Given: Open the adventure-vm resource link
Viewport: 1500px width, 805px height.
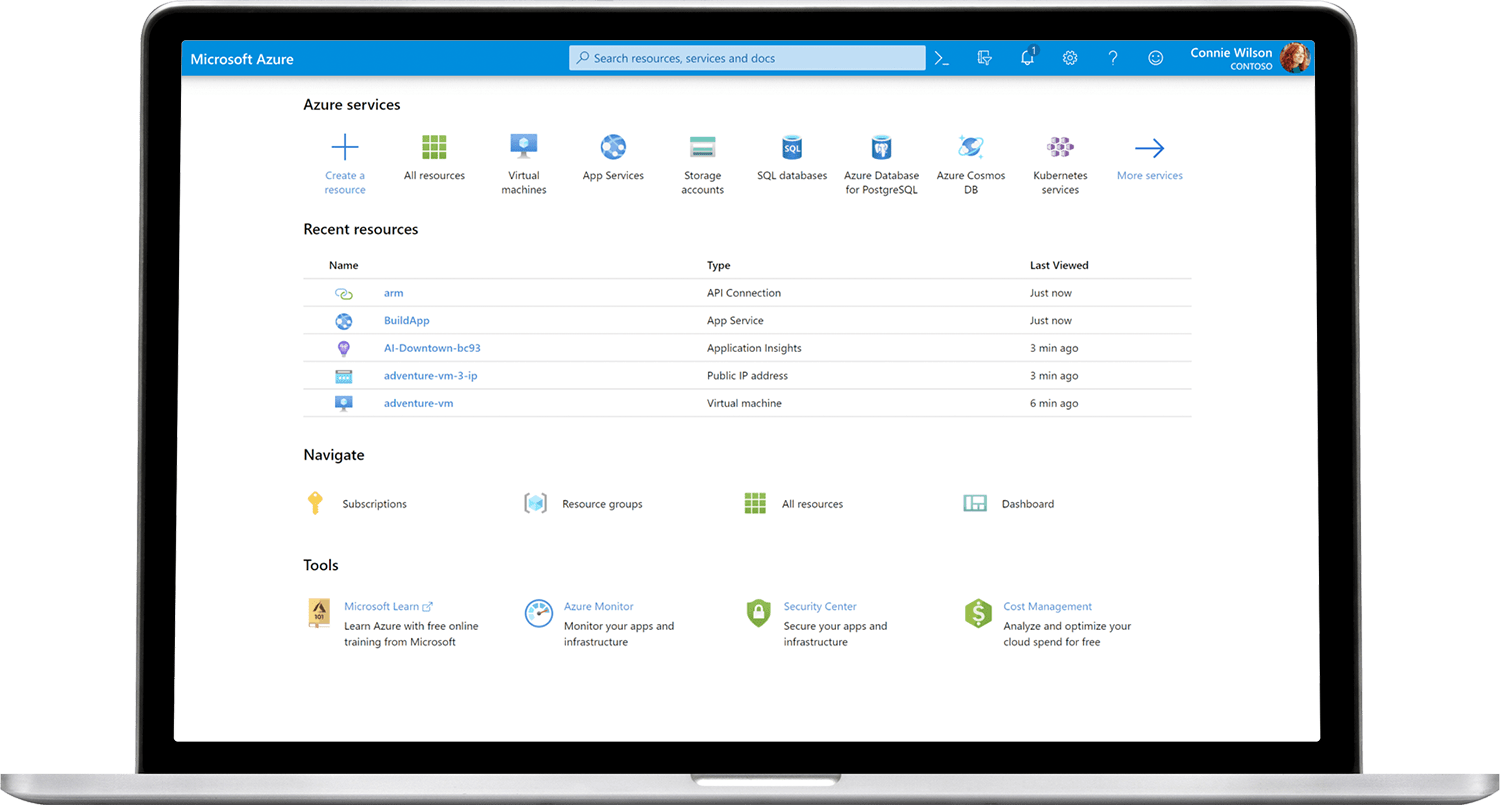Looking at the screenshot, I should click(419, 403).
